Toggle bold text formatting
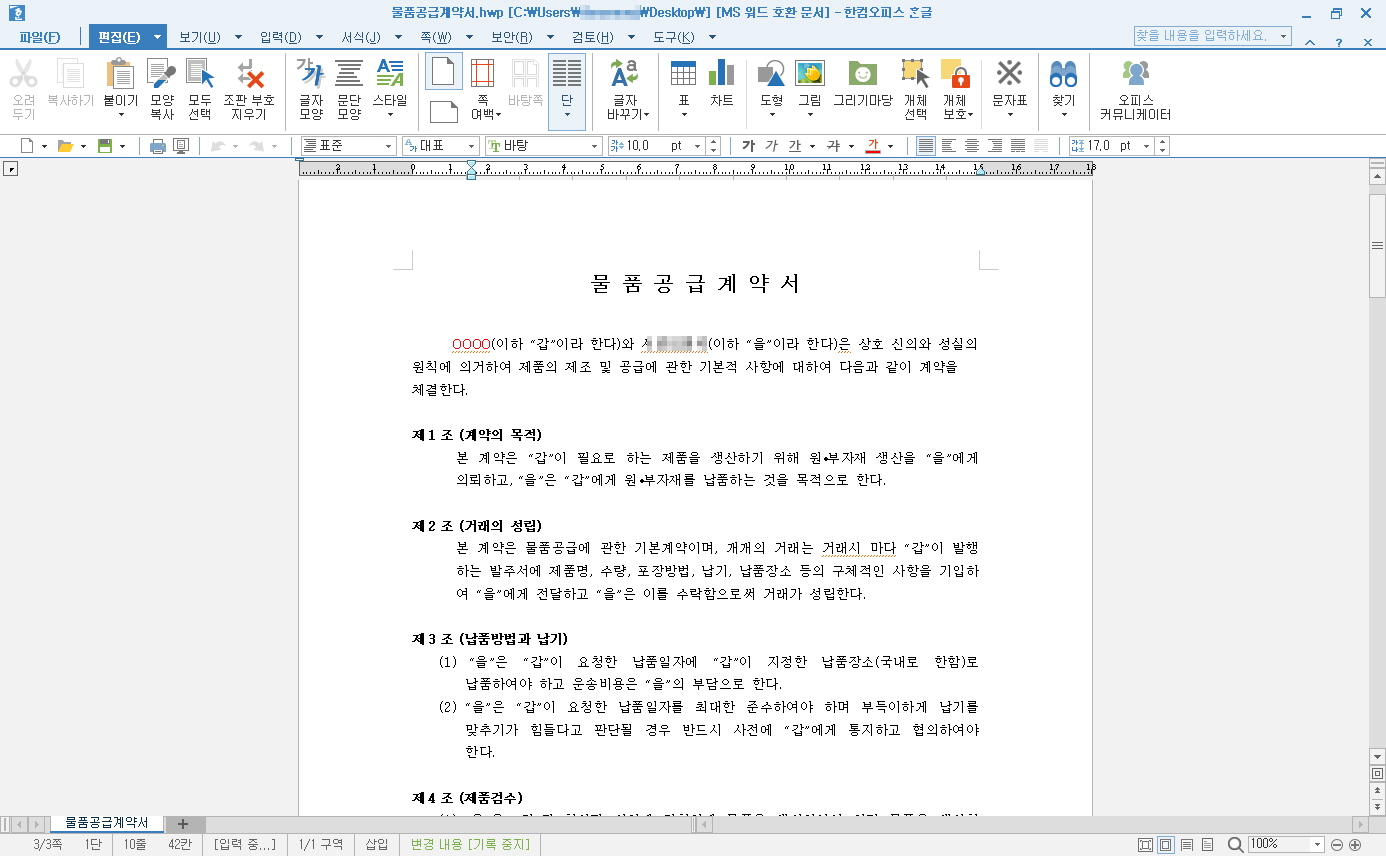Screen dimensions: 1386x856 (x=748, y=146)
